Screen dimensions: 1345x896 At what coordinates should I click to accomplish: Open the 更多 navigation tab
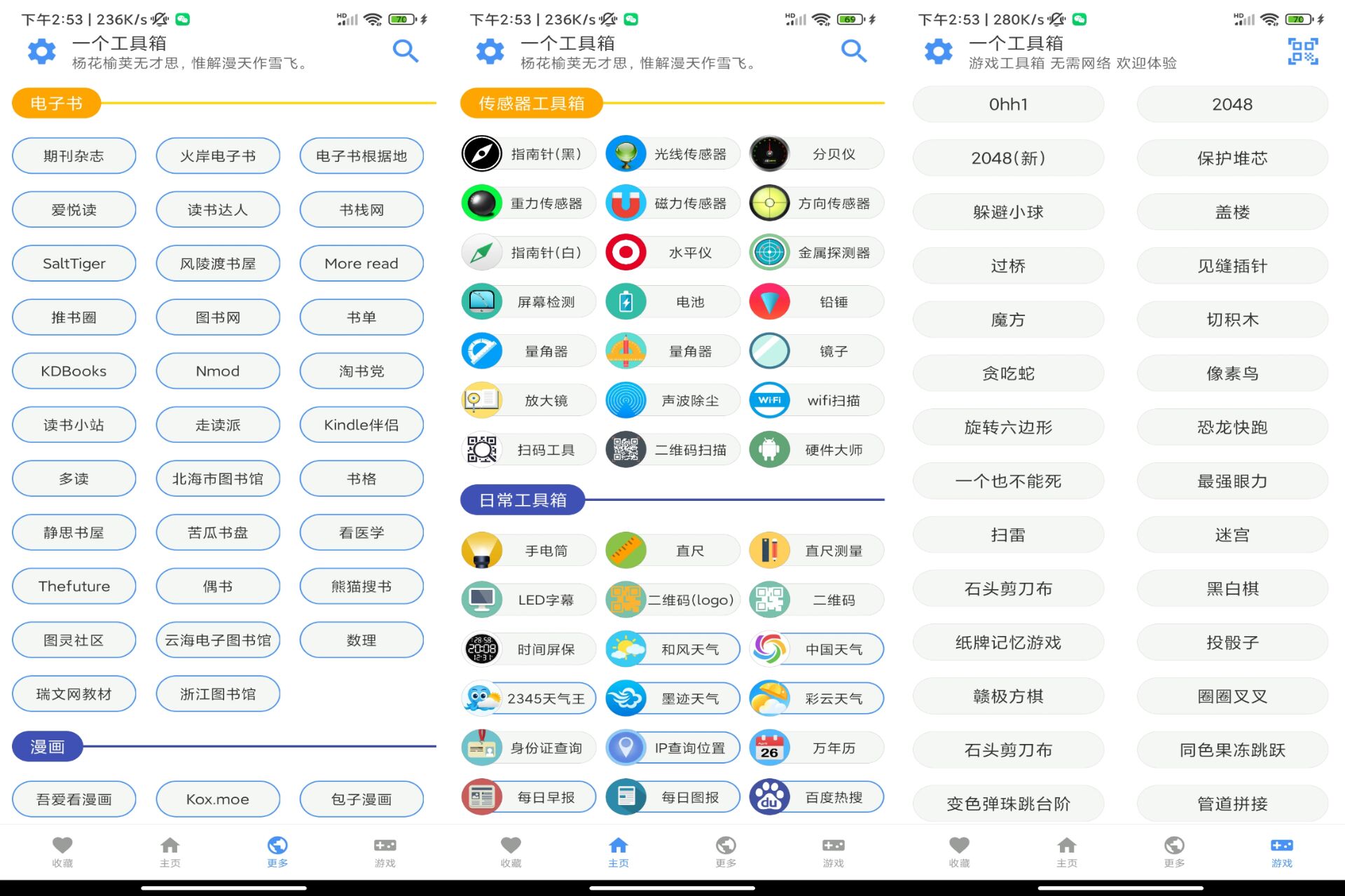(x=277, y=851)
